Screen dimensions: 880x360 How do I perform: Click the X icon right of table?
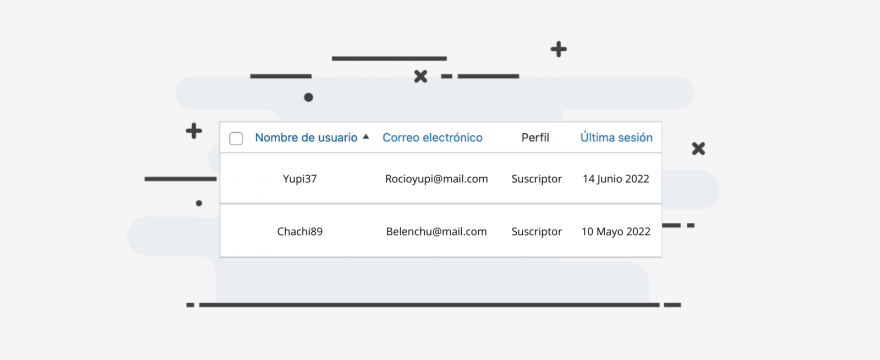coord(698,149)
